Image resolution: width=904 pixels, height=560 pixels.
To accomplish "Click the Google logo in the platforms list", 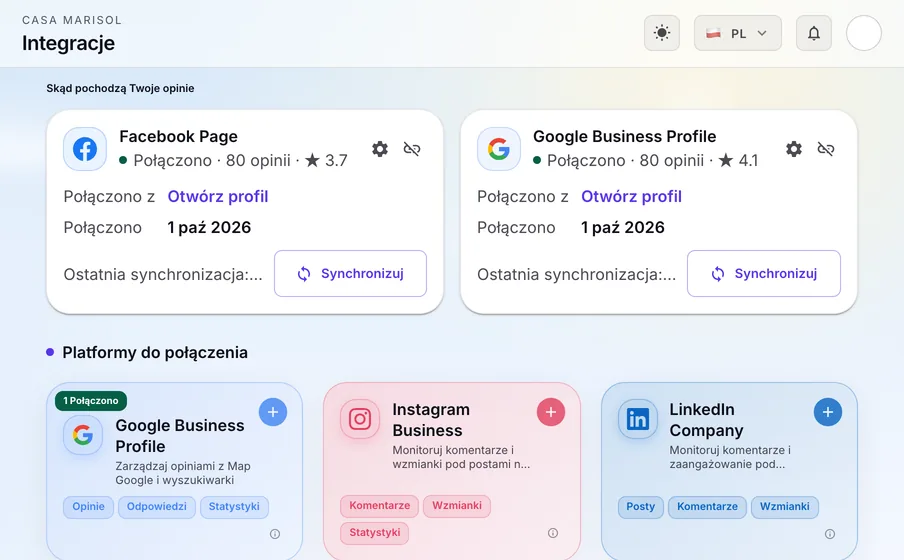I will [x=83, y=435].
